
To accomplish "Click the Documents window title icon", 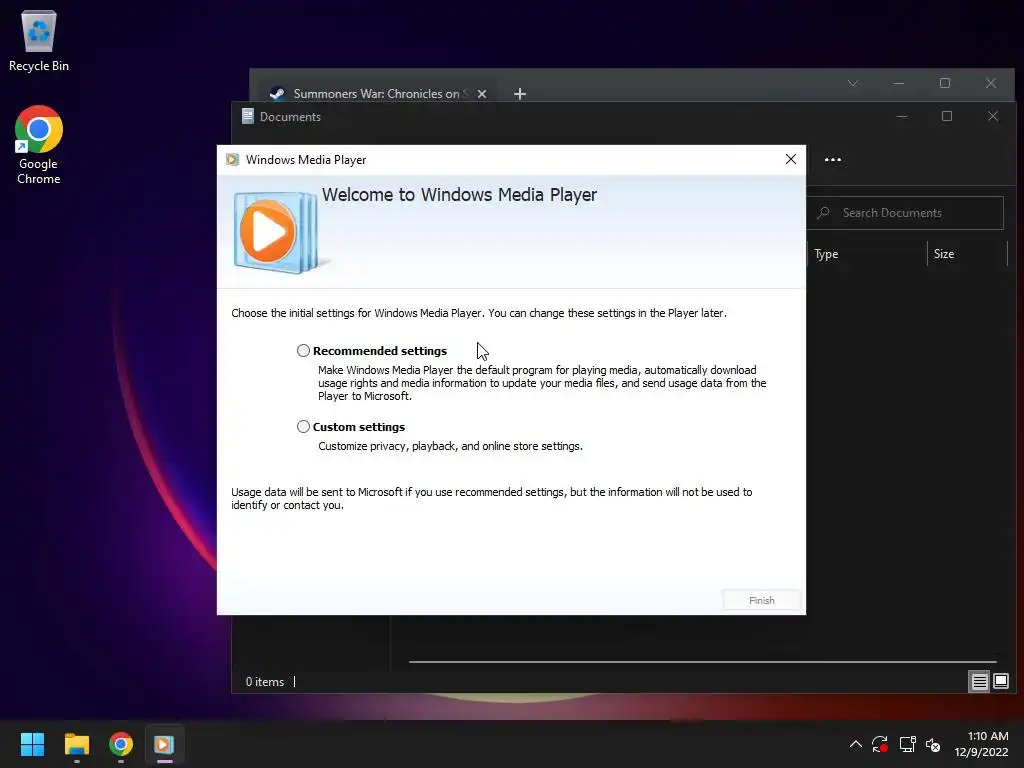I will [x=248, y=116].
